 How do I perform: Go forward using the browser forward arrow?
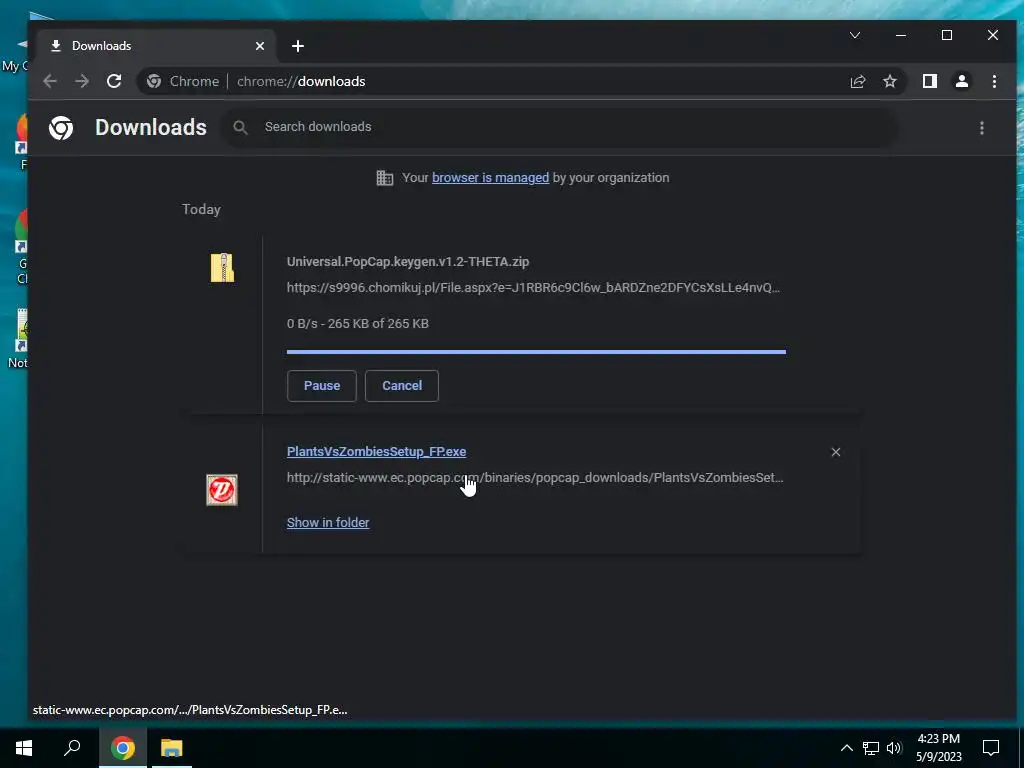coord(82,82)
